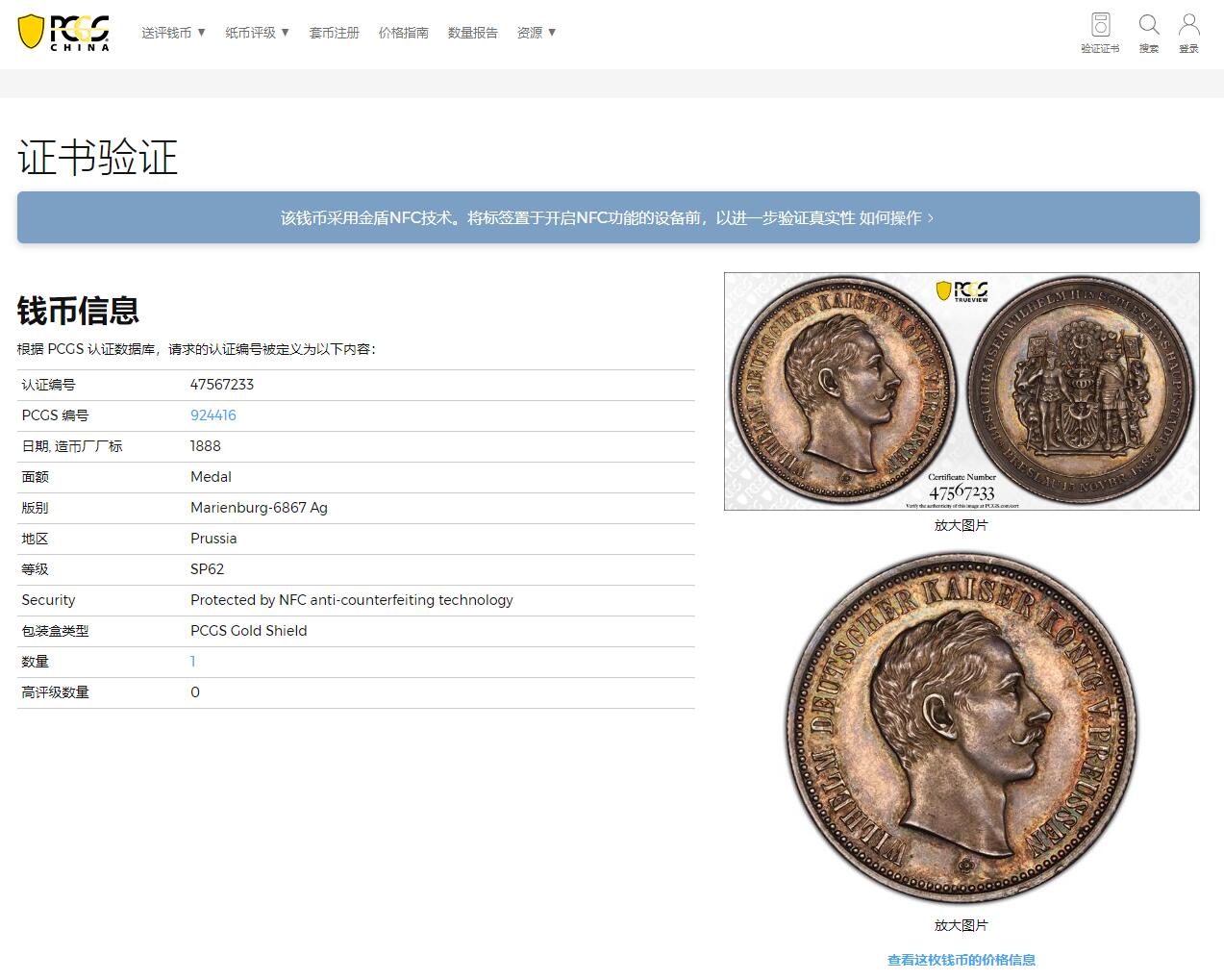Viewport: 1224px width, 980px height.
Task: Click the 搜索 search magnifier icon
Action: click(1149, 33)
